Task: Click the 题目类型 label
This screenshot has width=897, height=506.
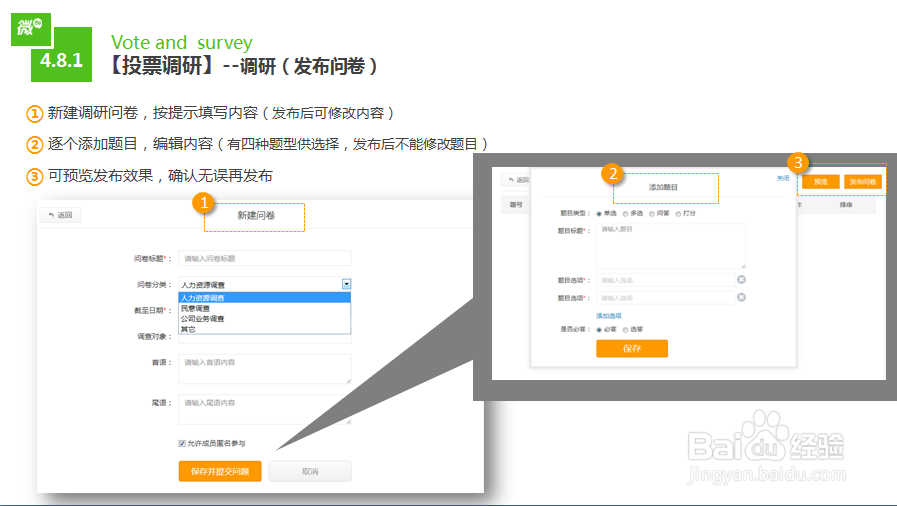Action: [575, 213]
